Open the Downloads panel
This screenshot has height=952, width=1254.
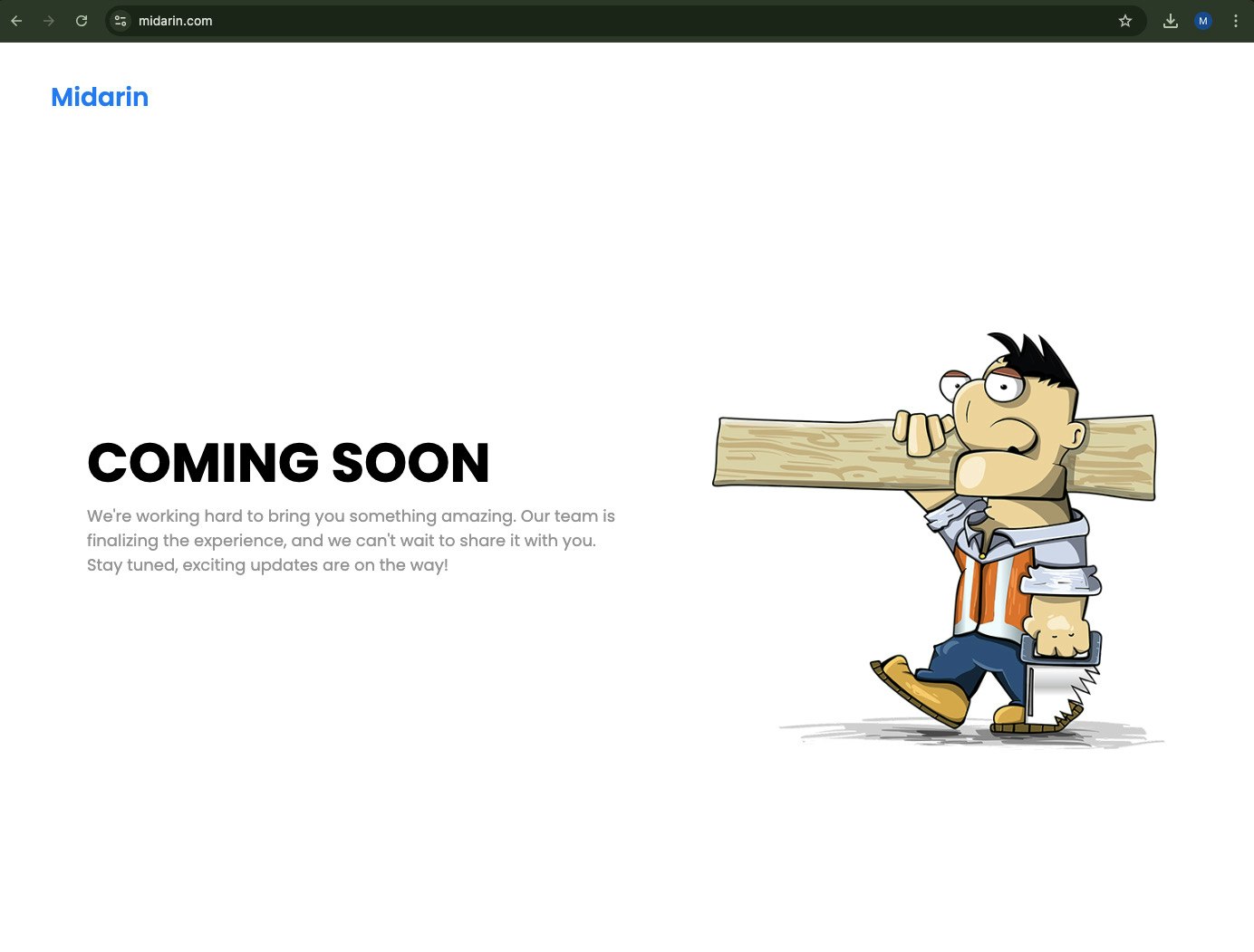pos(1171,20)
